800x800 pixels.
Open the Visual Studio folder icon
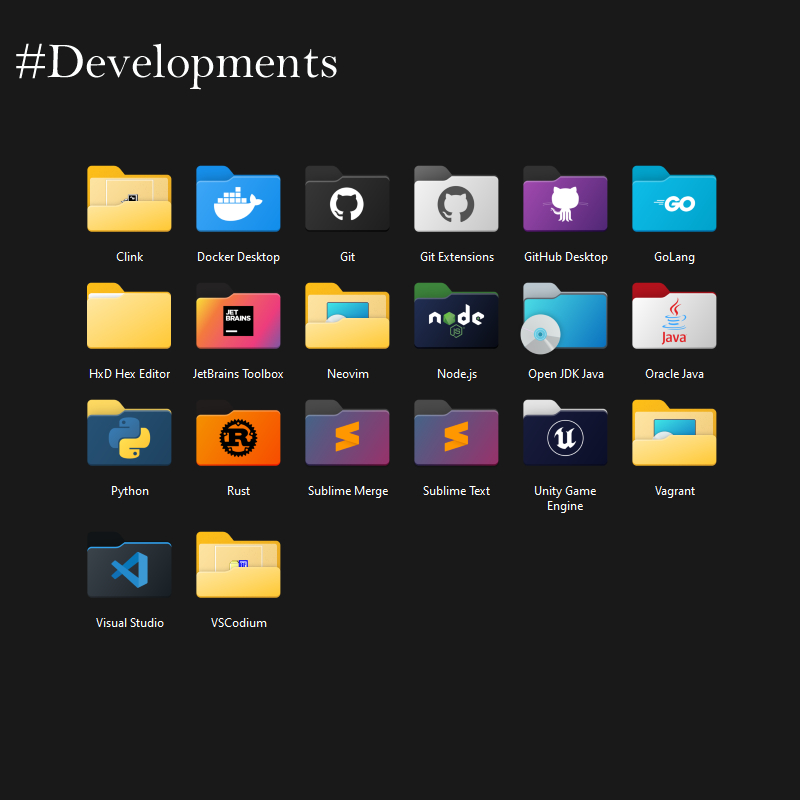click(129, 566)
